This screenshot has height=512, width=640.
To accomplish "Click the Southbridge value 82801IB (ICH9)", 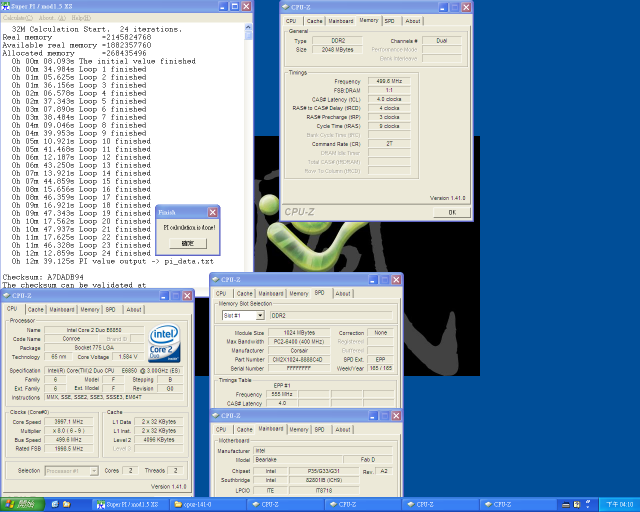I will click(324, 480).
